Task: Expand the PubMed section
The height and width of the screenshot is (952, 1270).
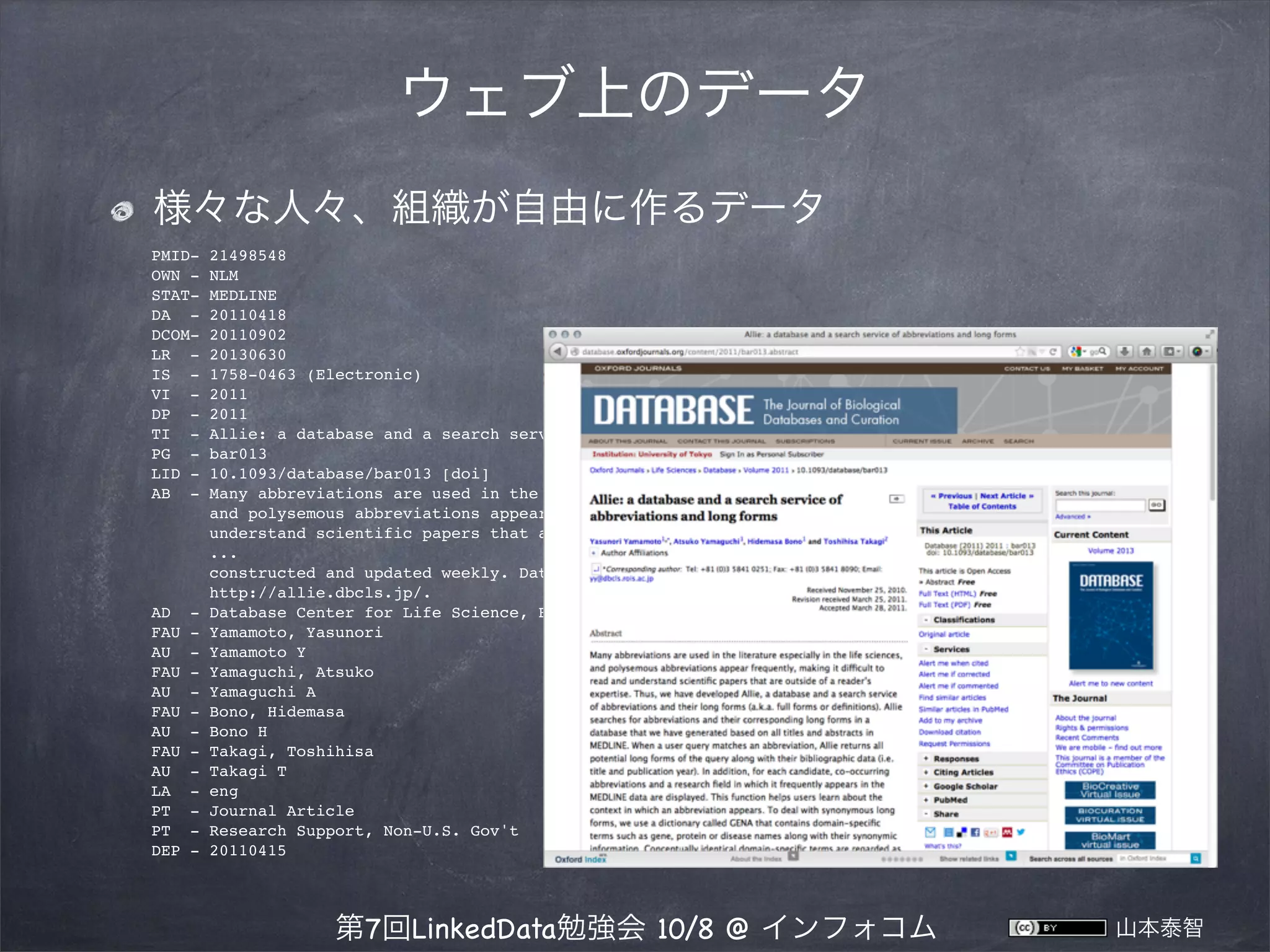Action: [926, 800]
